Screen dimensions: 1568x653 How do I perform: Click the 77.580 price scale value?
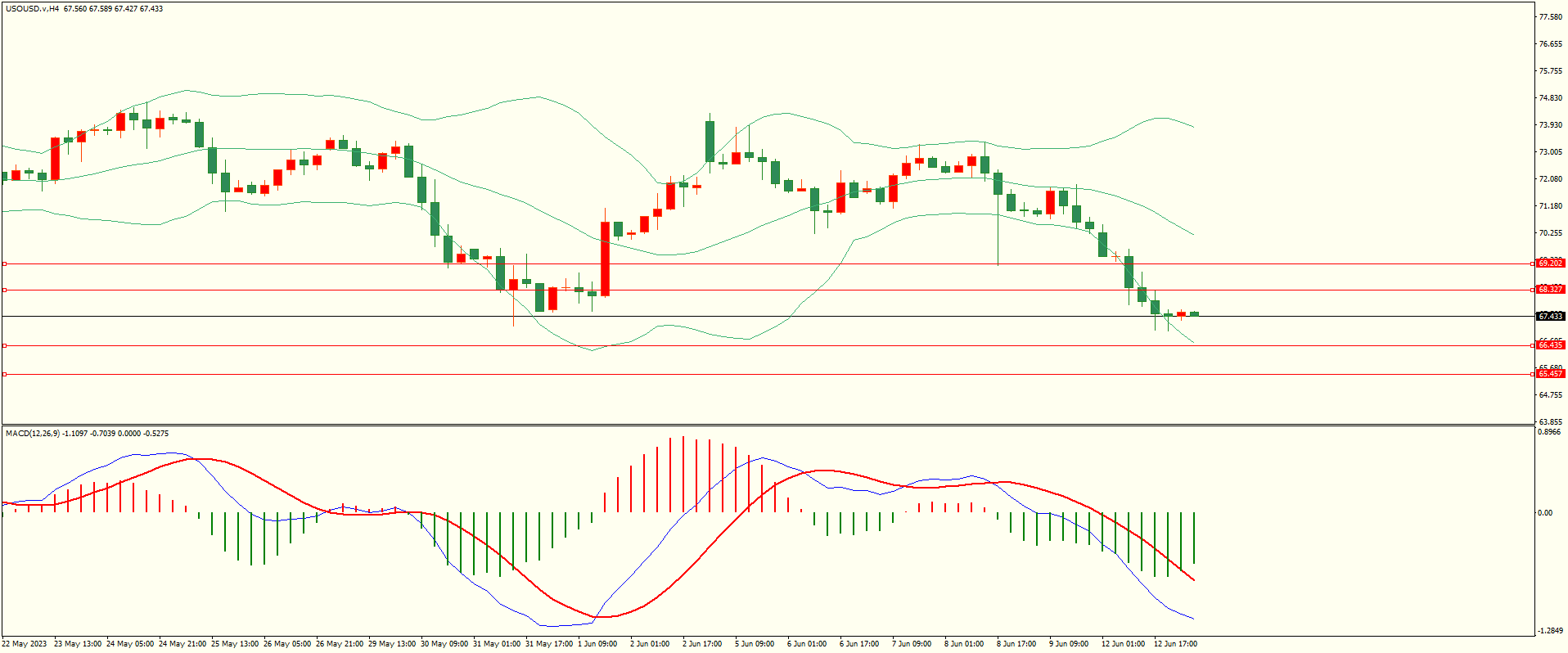(1551, 17)
